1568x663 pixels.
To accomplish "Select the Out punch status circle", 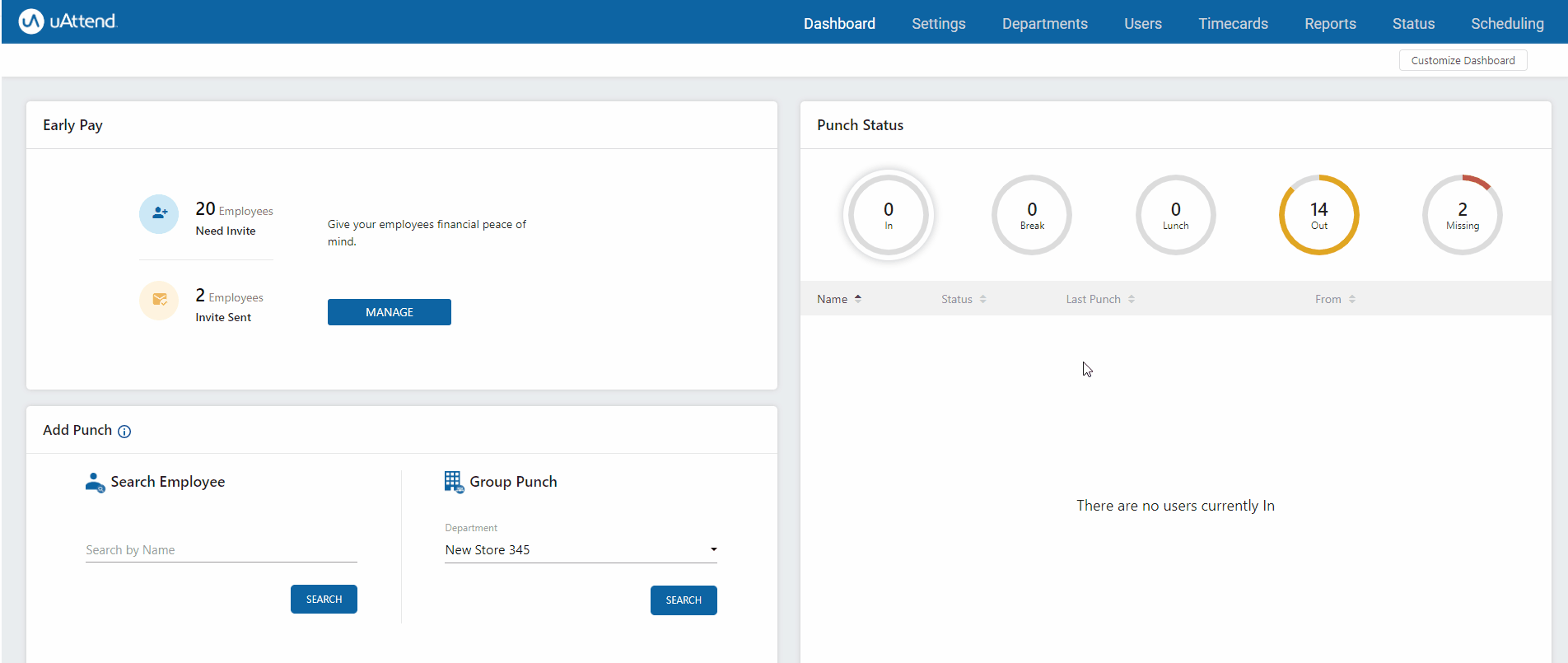I will pos(1319,215).
